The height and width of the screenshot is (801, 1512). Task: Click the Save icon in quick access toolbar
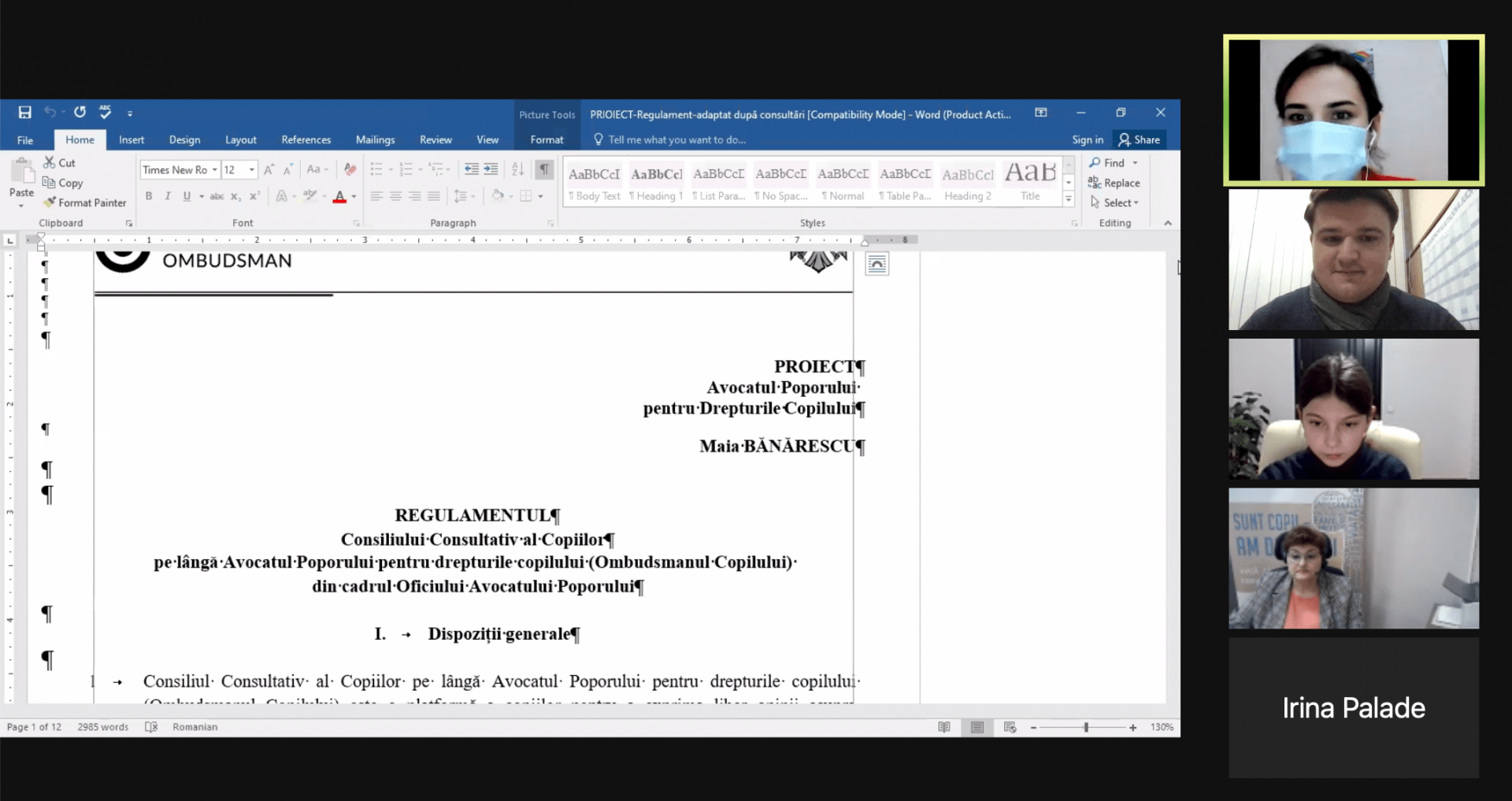pyautogui.click(x=24, y=113)
